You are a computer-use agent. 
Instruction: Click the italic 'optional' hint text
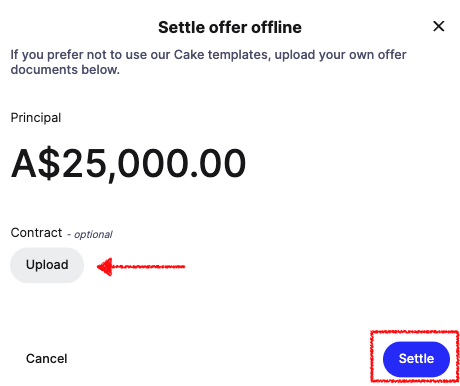93,234
